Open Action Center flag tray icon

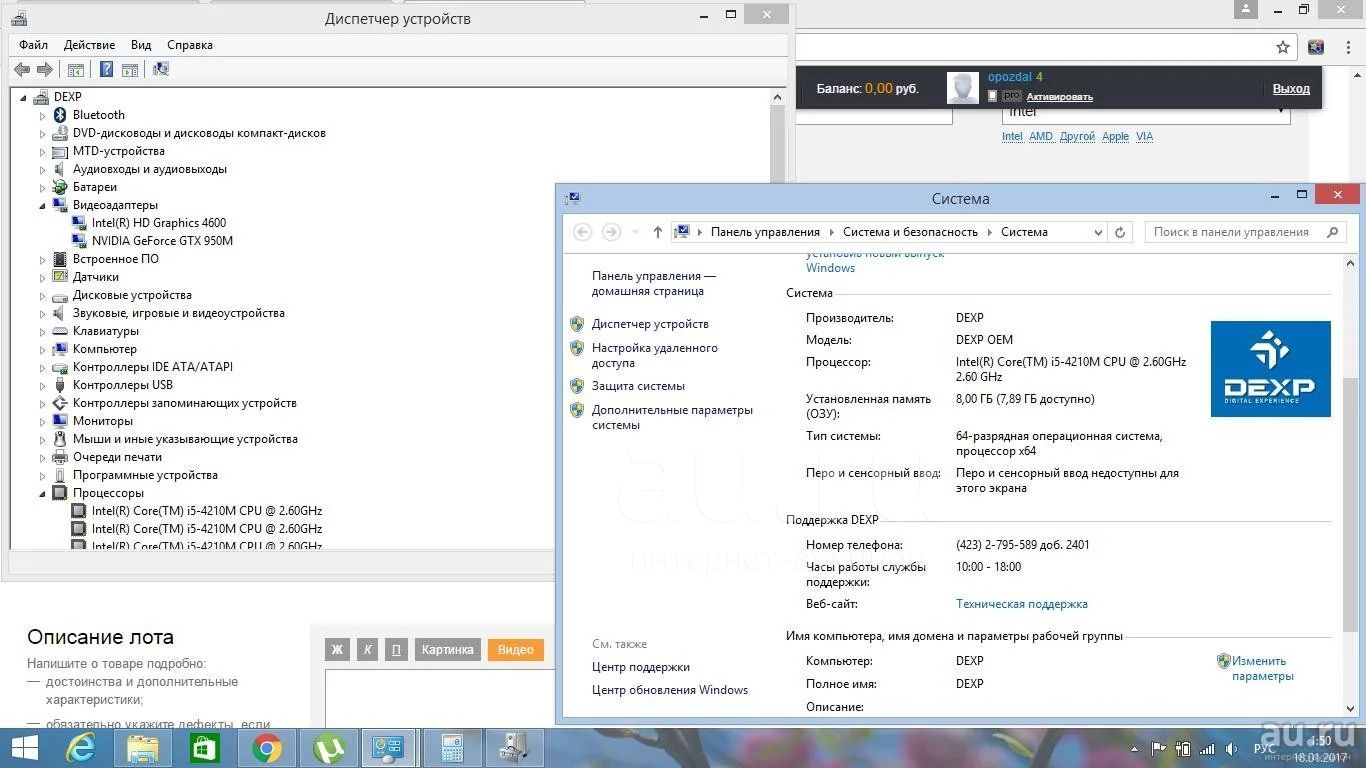(x=1159, y=748)
